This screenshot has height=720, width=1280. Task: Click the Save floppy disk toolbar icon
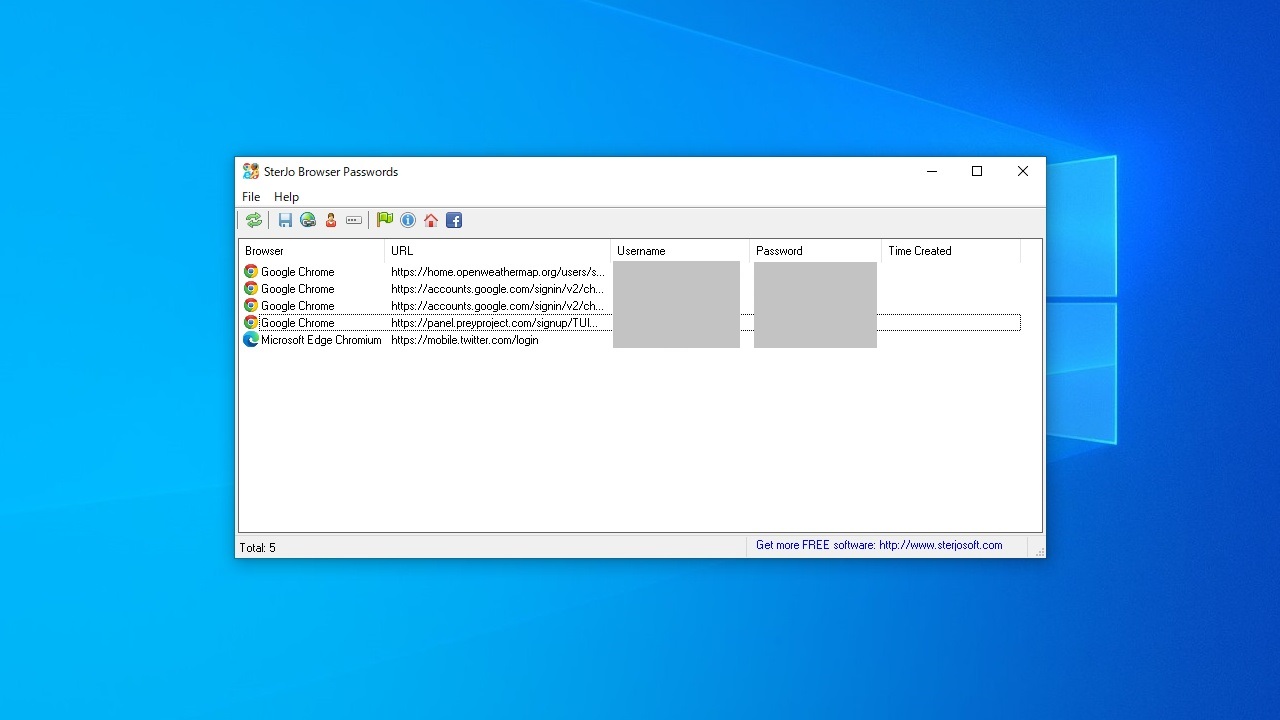point(285,220)
